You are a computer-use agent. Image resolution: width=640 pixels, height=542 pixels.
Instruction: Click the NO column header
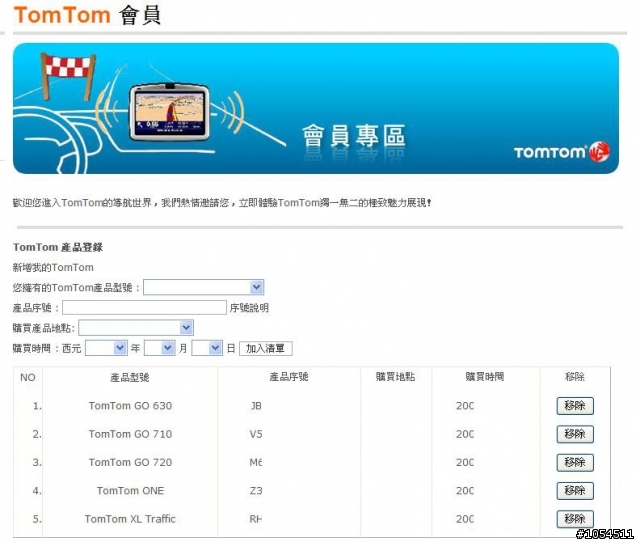28,378
